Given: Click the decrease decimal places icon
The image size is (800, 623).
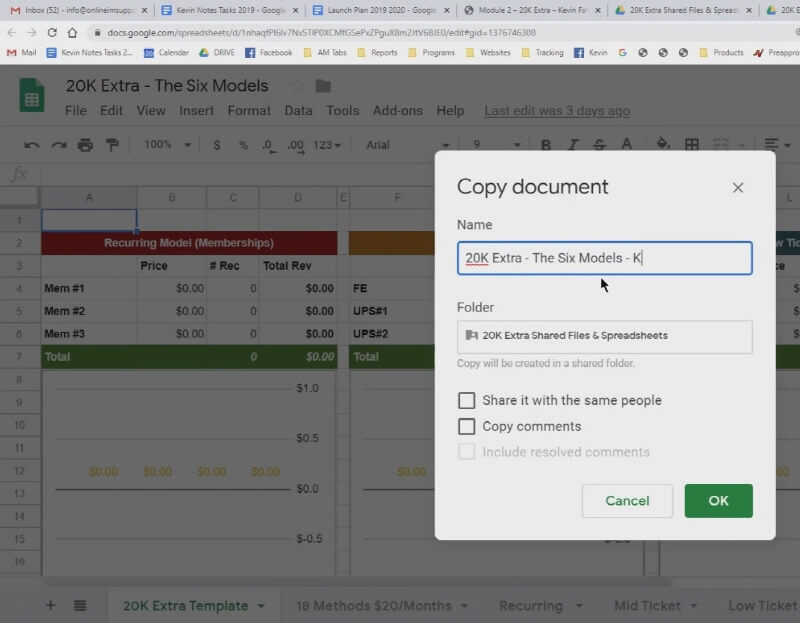Looking at the screenshot, I should click(x=269, y=146).
